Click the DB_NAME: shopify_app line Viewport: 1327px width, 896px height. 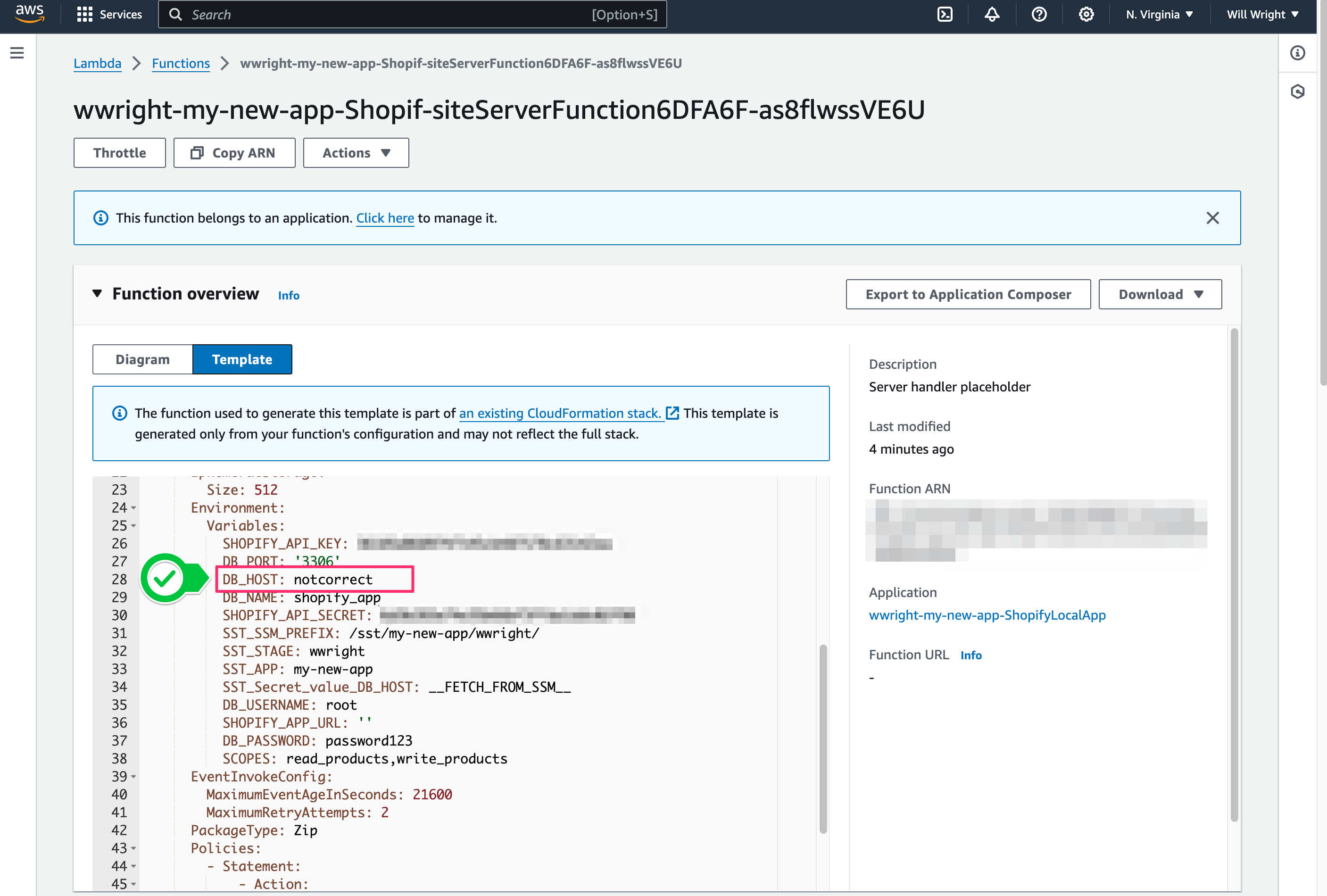(x=301, y=597)
